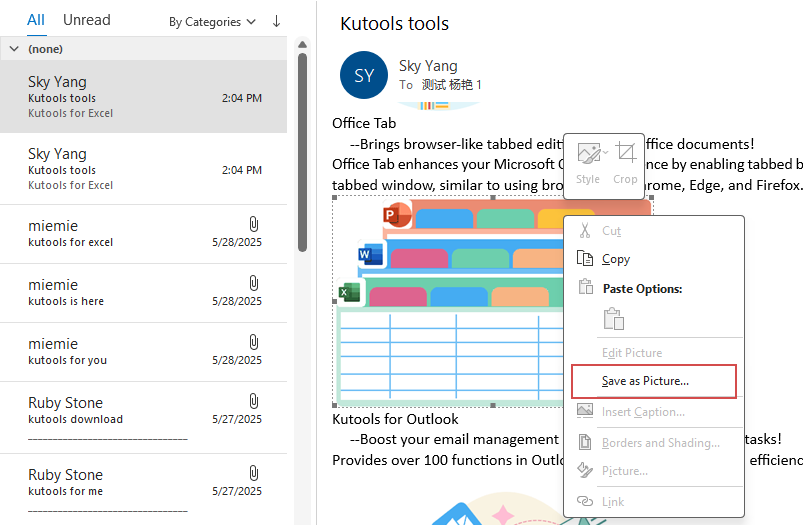This screenshot has width=803, height=525.
Task: Click Sky Yang's SY avatar
Action: click(364, 75)
